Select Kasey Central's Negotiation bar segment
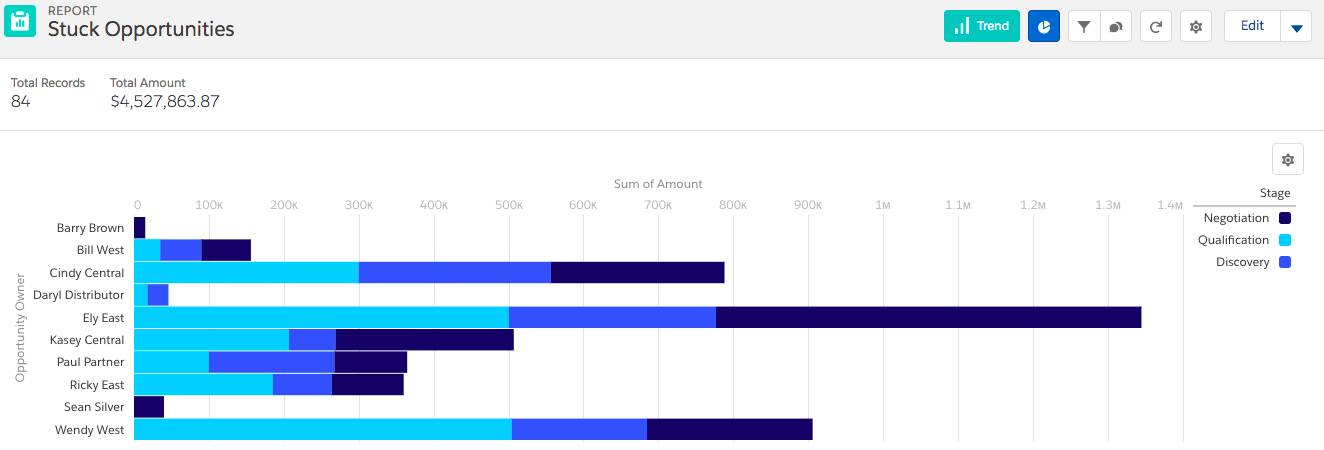This screenshot has height=450, width=1324. 424,340
